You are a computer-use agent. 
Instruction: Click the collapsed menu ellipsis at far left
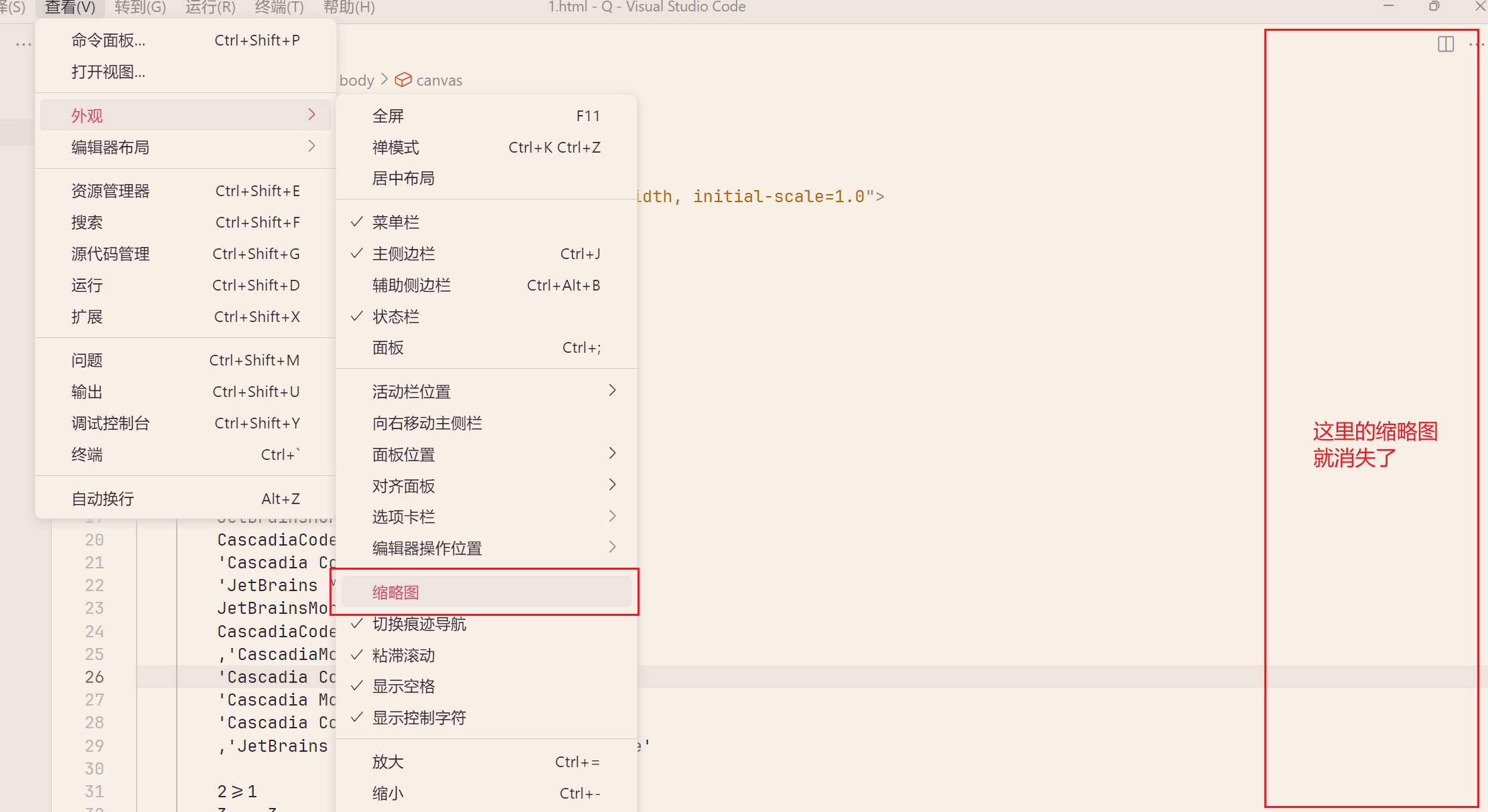pos(23,44)
